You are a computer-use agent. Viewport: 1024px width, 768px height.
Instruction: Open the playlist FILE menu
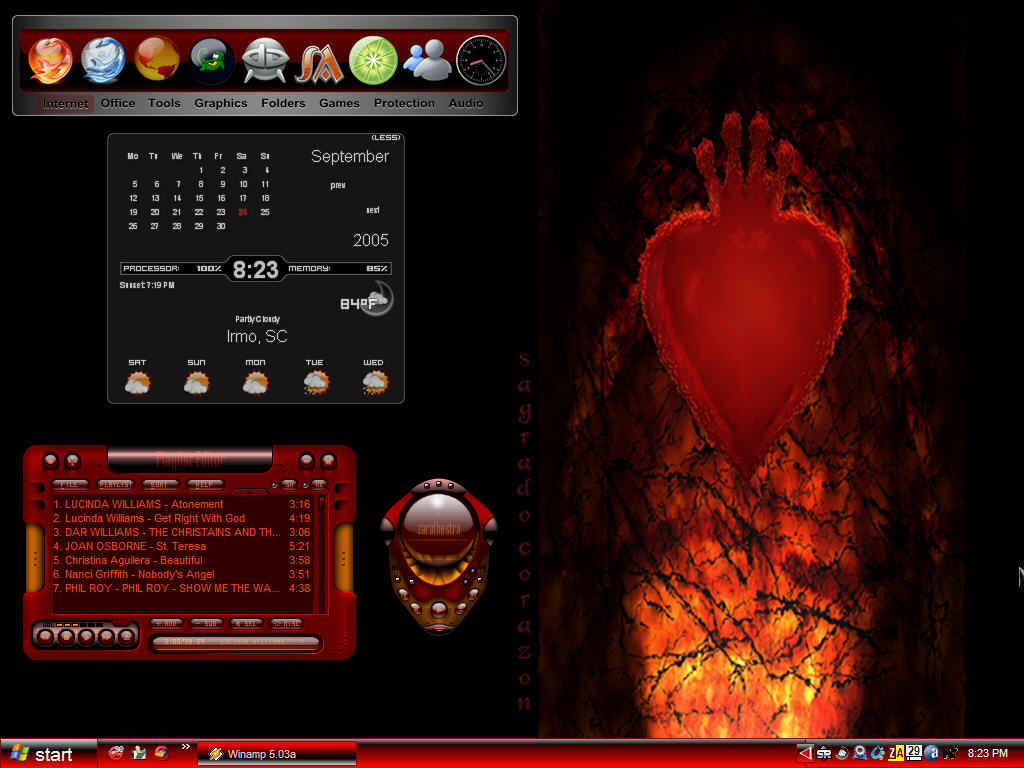[x=70, y=485]
